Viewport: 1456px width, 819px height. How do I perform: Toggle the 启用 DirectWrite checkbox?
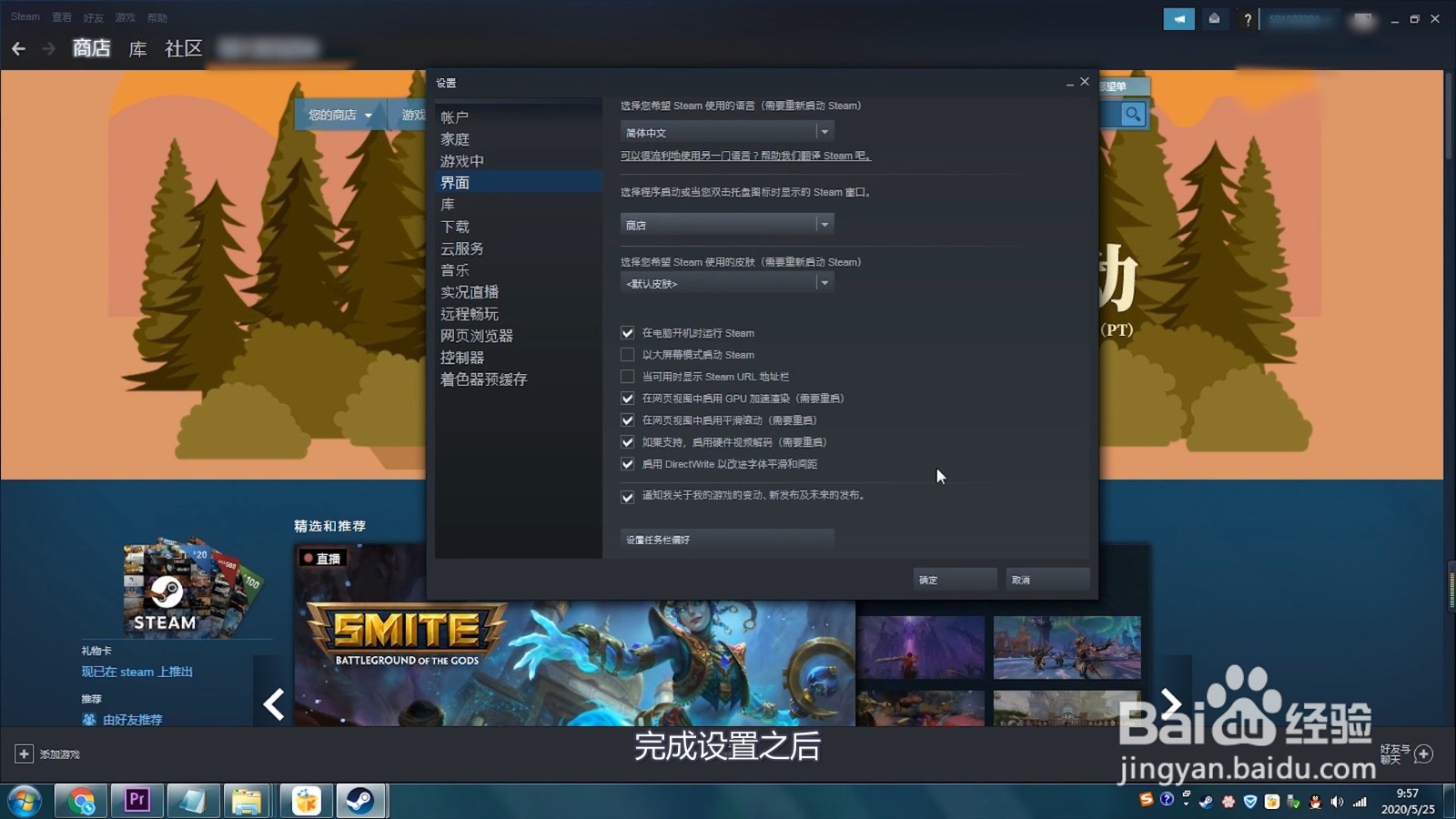click(628, 464)
